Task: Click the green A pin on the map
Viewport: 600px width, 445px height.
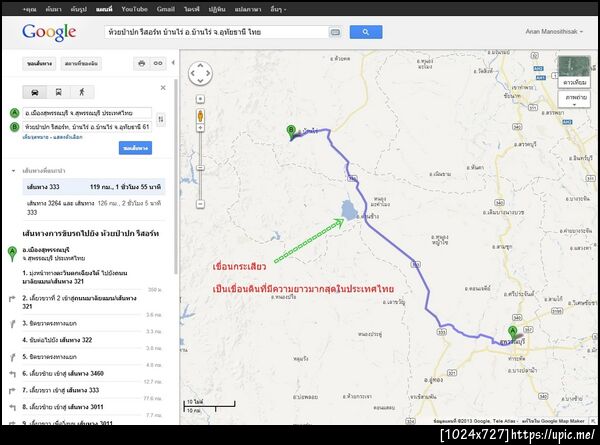Action: (512, 332)
